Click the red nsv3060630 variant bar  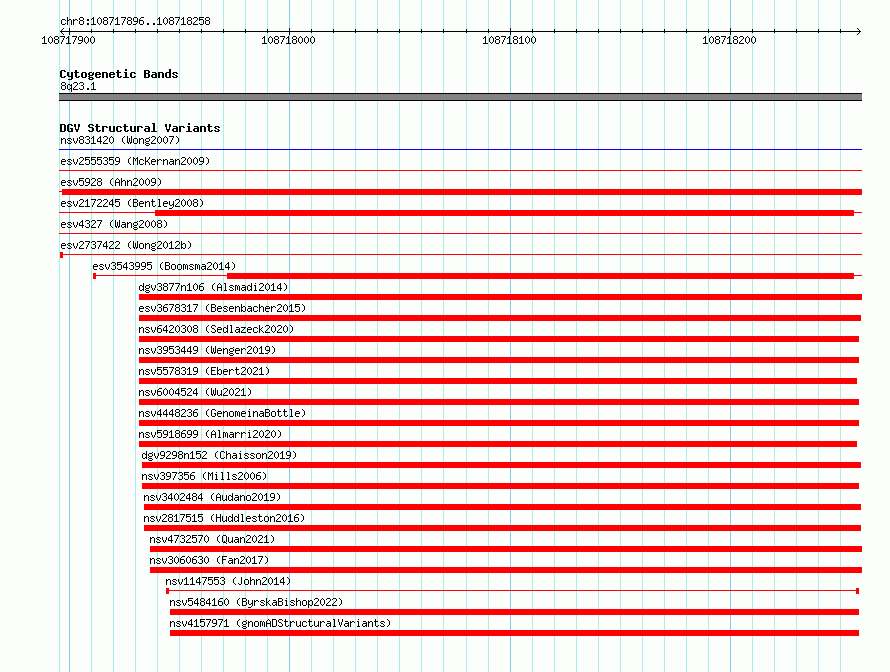pos(506,570)
